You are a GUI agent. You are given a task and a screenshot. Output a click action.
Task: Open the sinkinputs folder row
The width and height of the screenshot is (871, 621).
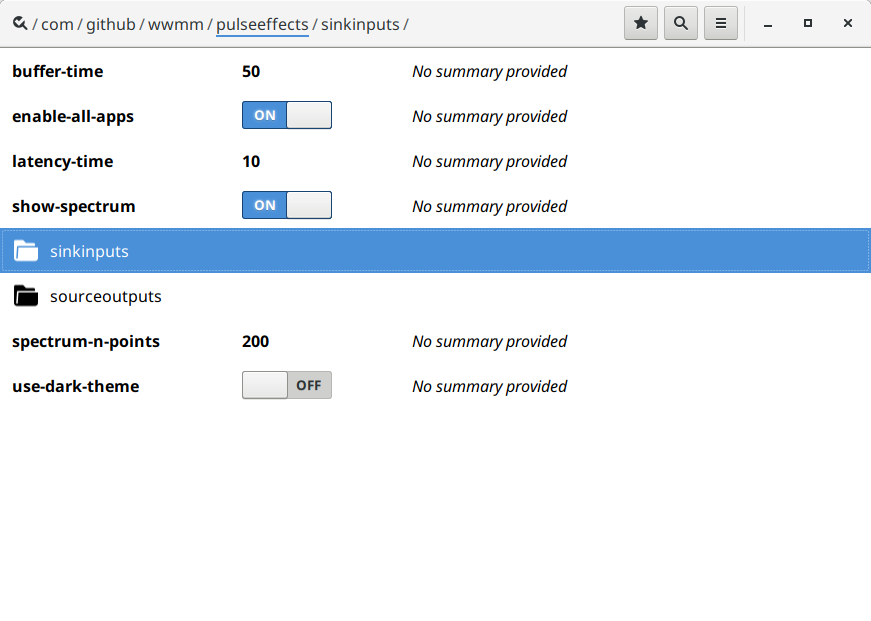(x=436, y=251)
